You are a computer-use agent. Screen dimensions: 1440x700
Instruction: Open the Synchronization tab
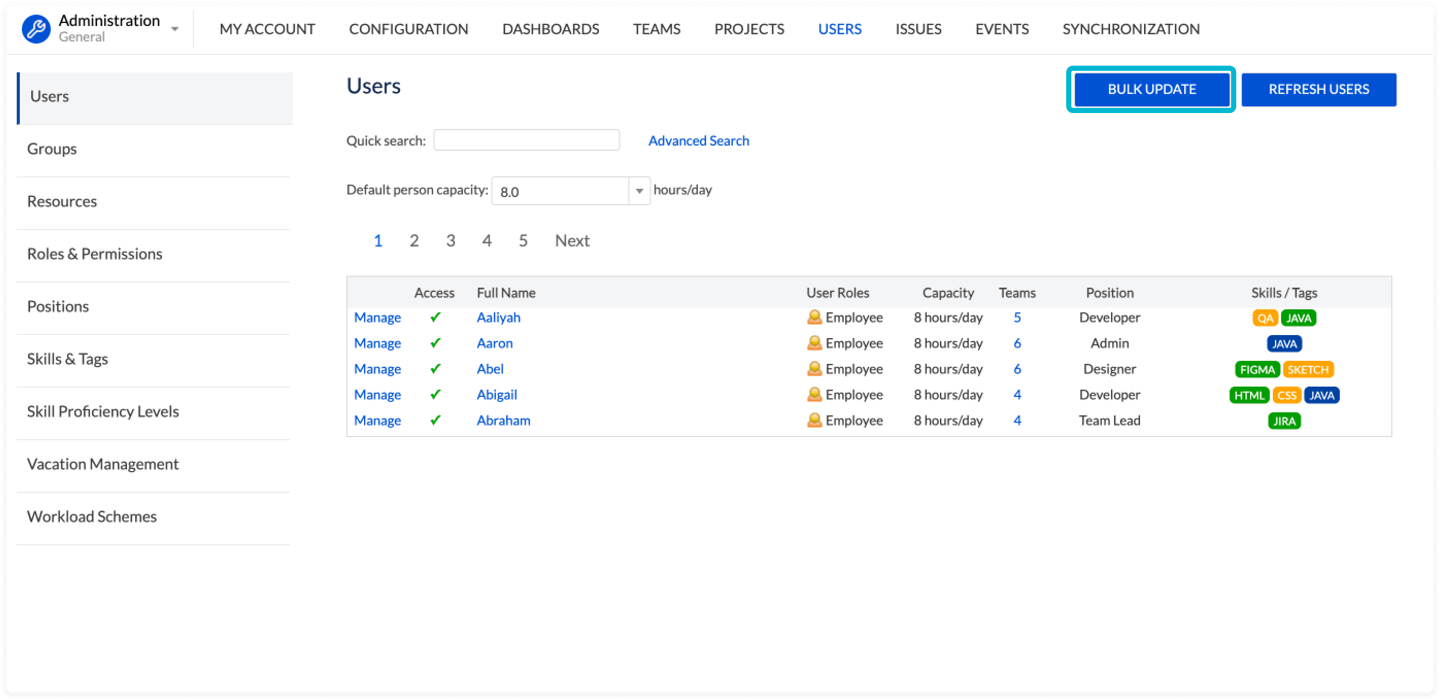click(1130, 29)
